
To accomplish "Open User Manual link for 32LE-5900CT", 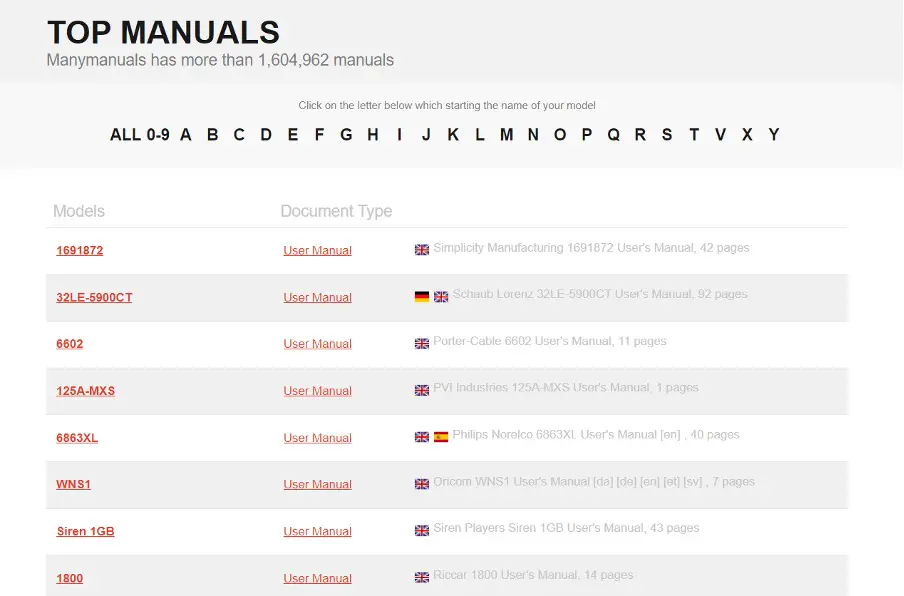I will 318,297.
